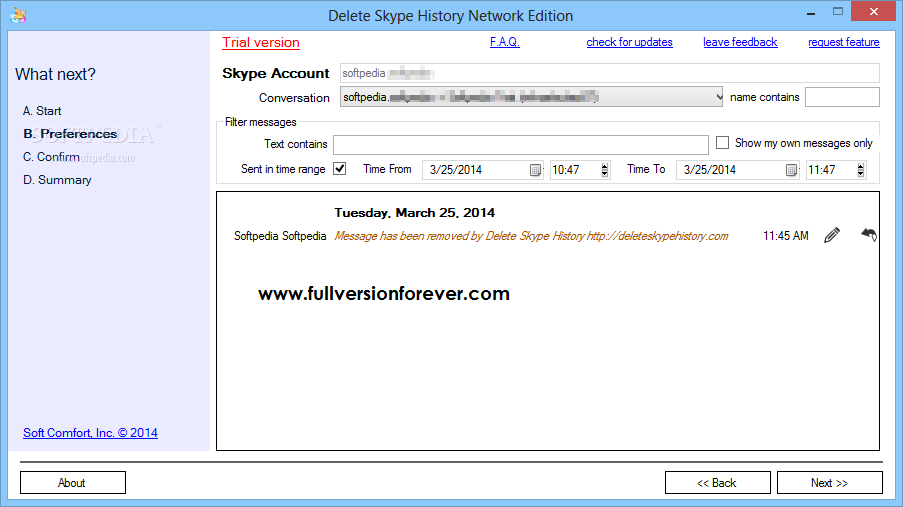Viewport: 903px width, 507px height.
Task: Select step D. Summary
Action: (x=57, y=180)
